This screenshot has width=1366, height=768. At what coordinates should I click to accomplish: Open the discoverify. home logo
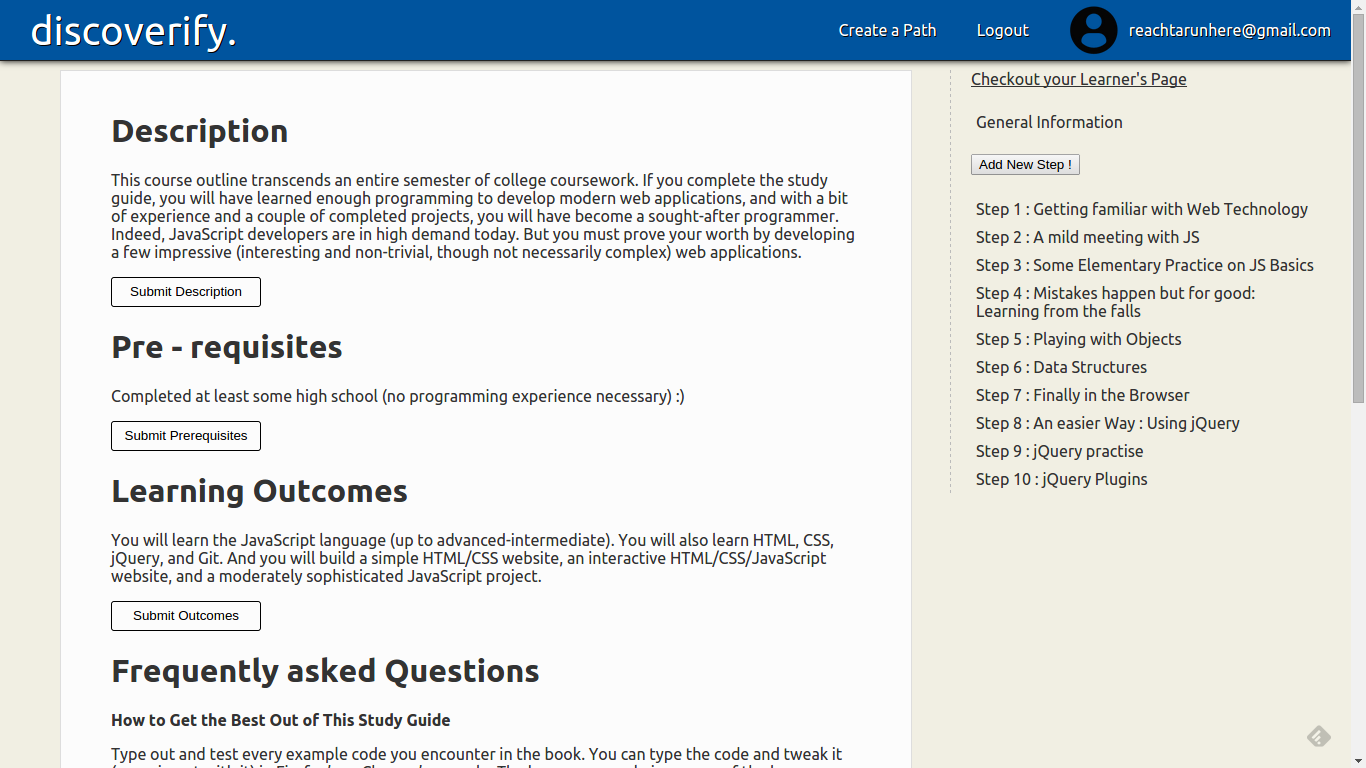pyautogui.click(x=134, y=30)
